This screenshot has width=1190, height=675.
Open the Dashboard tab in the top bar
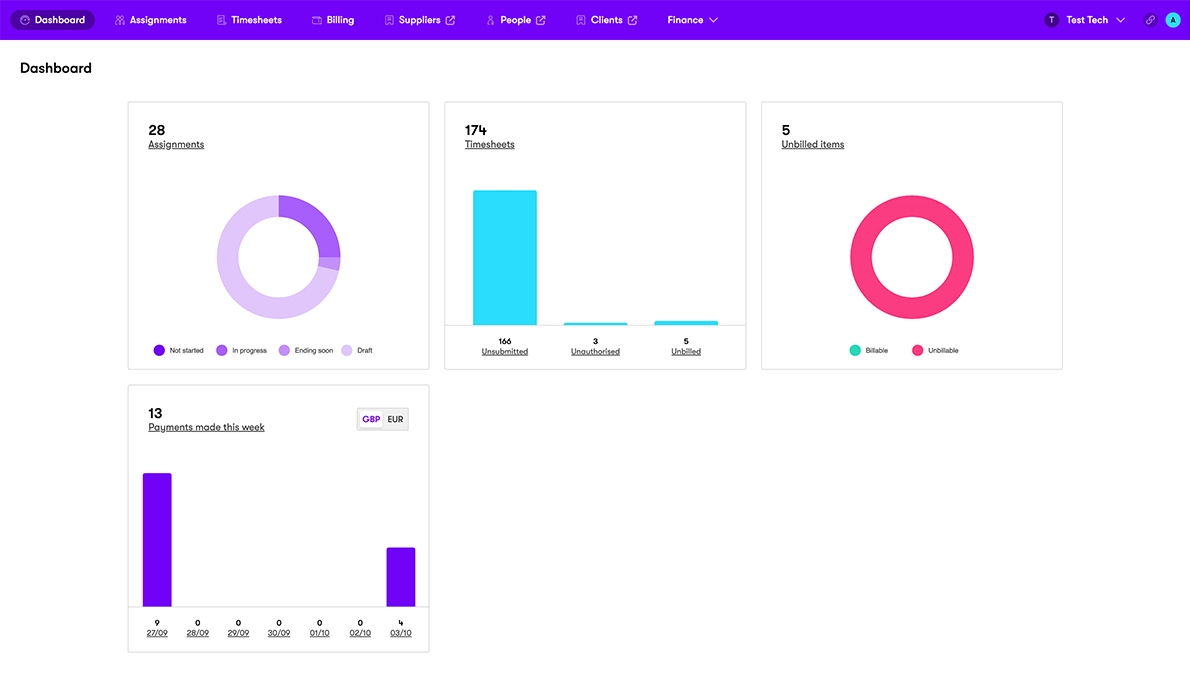click(52, 20)
